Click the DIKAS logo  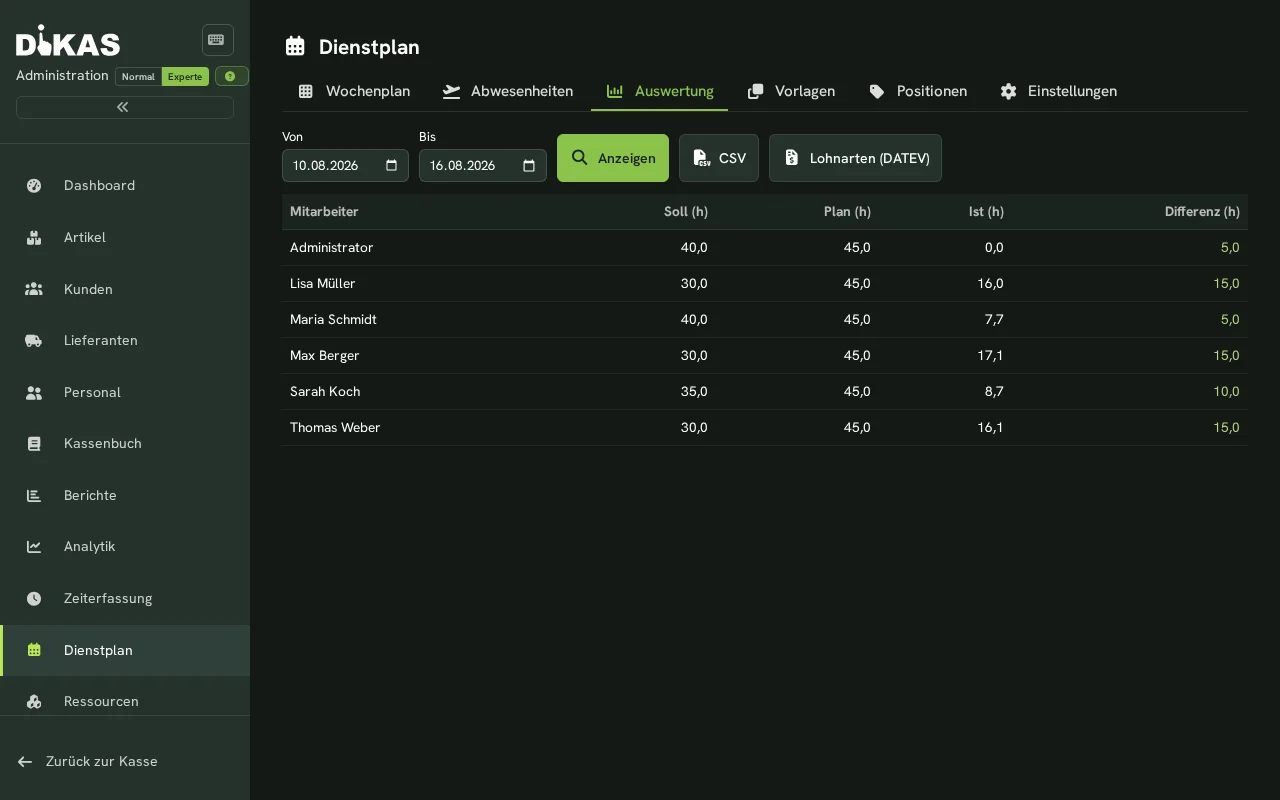(x=68, y=40)
